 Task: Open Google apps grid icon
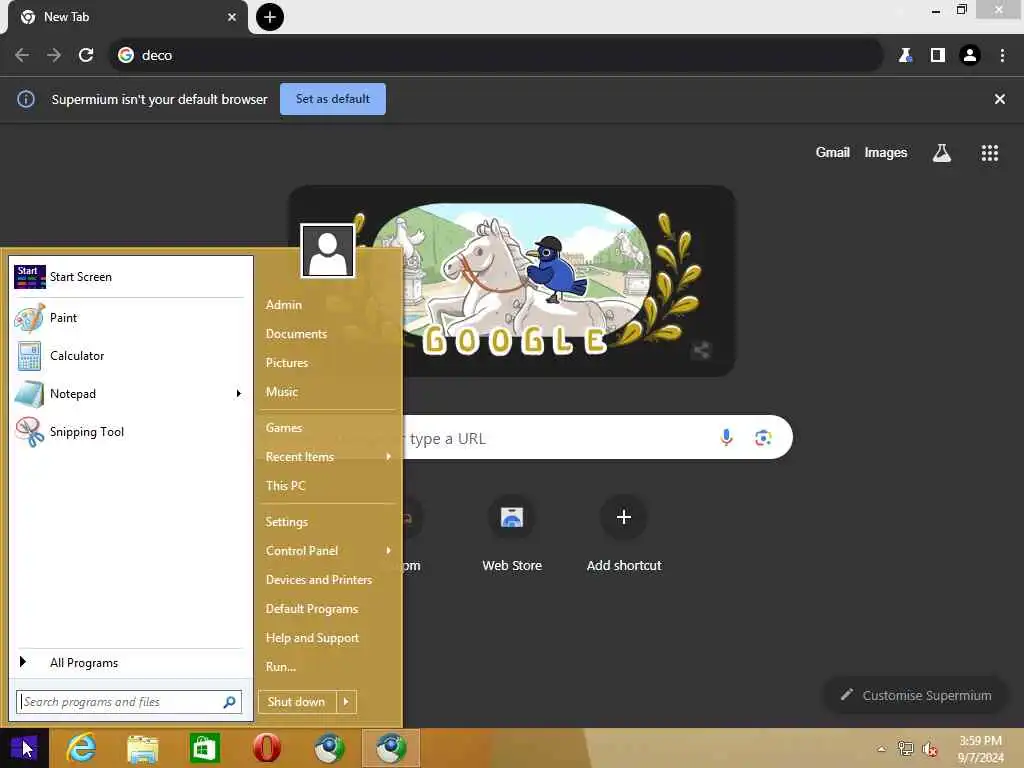tap(989, 153)
